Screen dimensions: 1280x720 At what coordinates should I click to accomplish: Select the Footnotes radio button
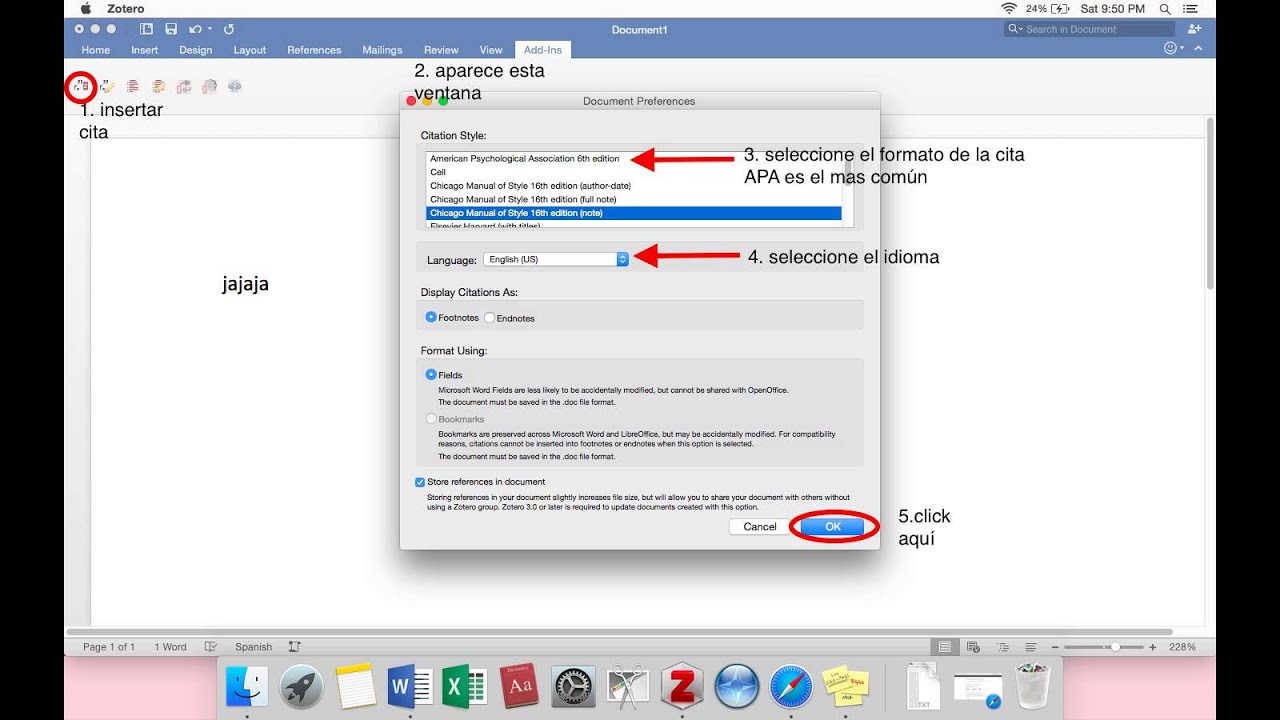[431, 317]
